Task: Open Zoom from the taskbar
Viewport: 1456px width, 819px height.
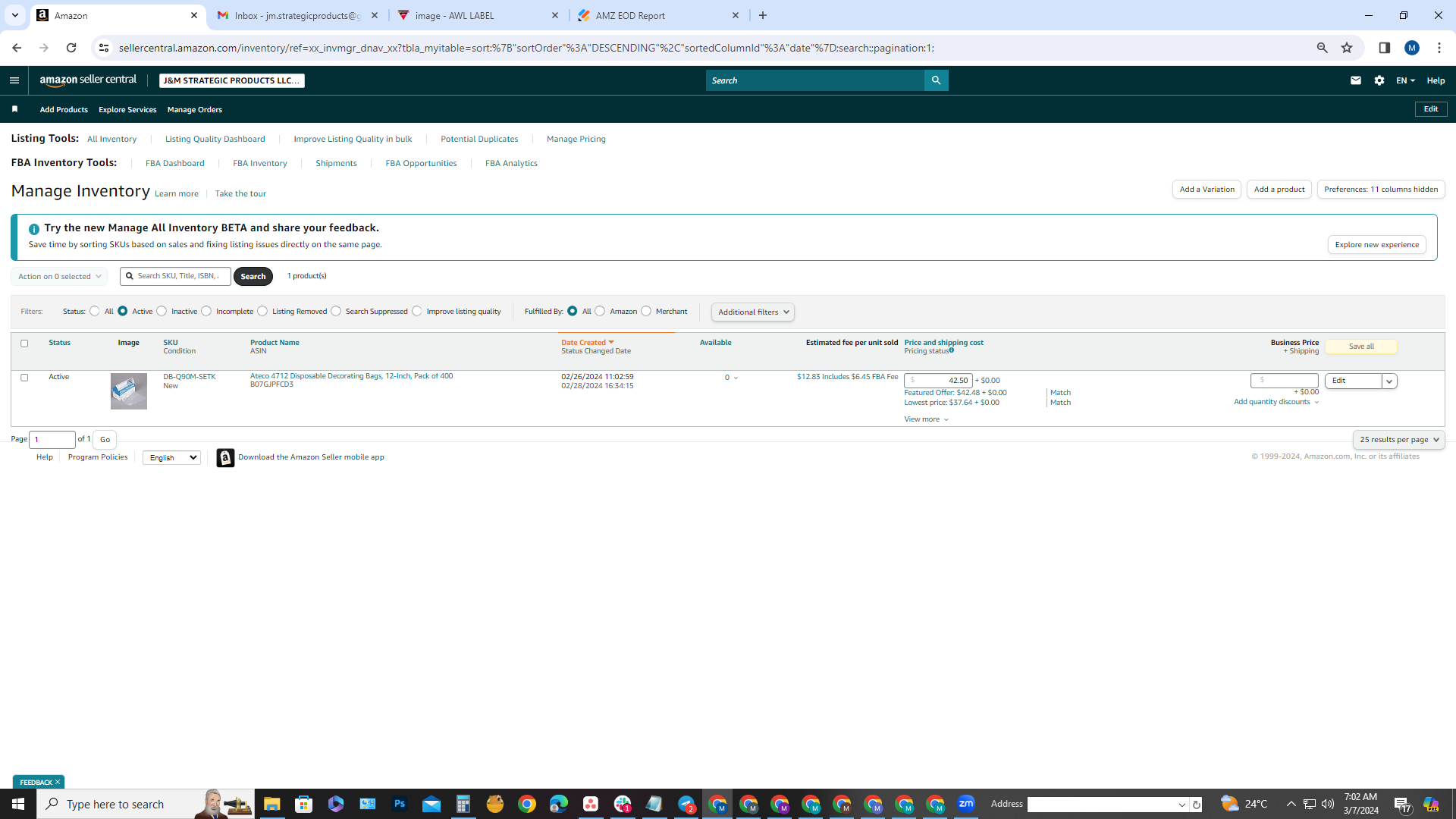Action: 966,804
